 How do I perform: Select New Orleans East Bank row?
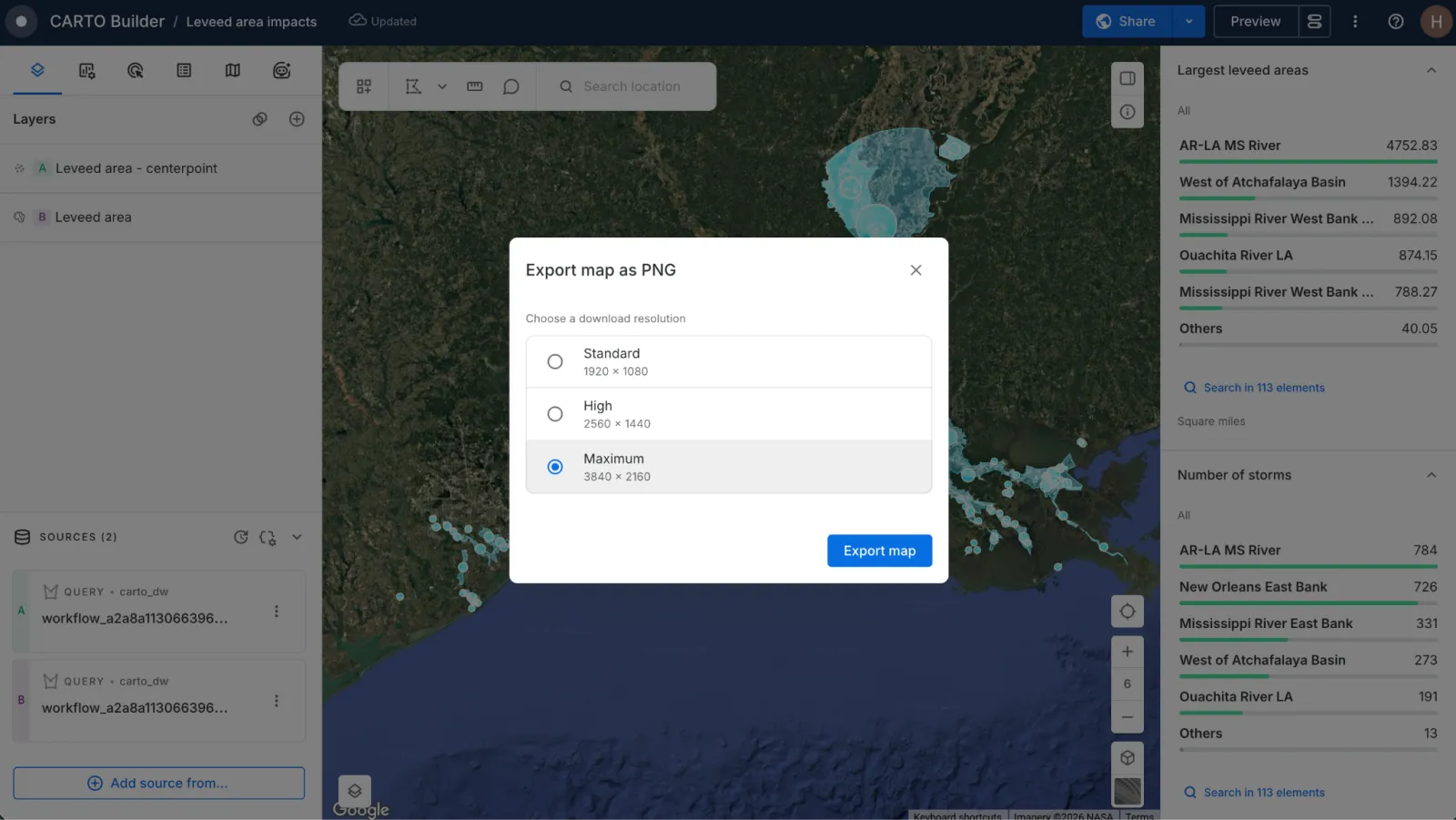(1309, 591)
